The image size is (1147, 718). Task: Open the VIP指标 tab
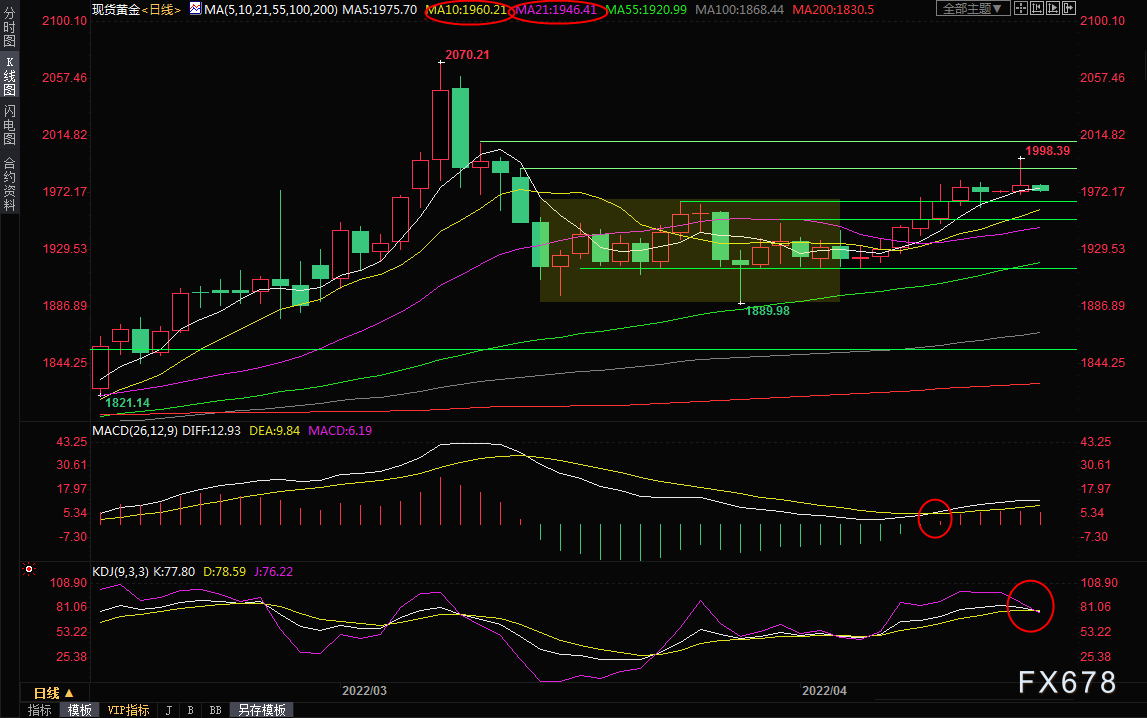[x=128, y=710]
